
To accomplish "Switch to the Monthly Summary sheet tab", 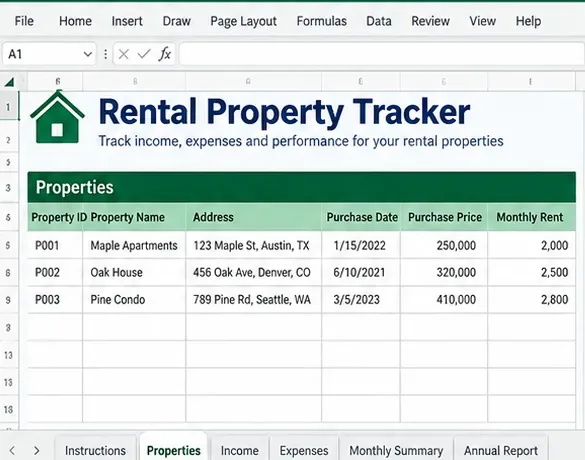I will coord(396,450).
